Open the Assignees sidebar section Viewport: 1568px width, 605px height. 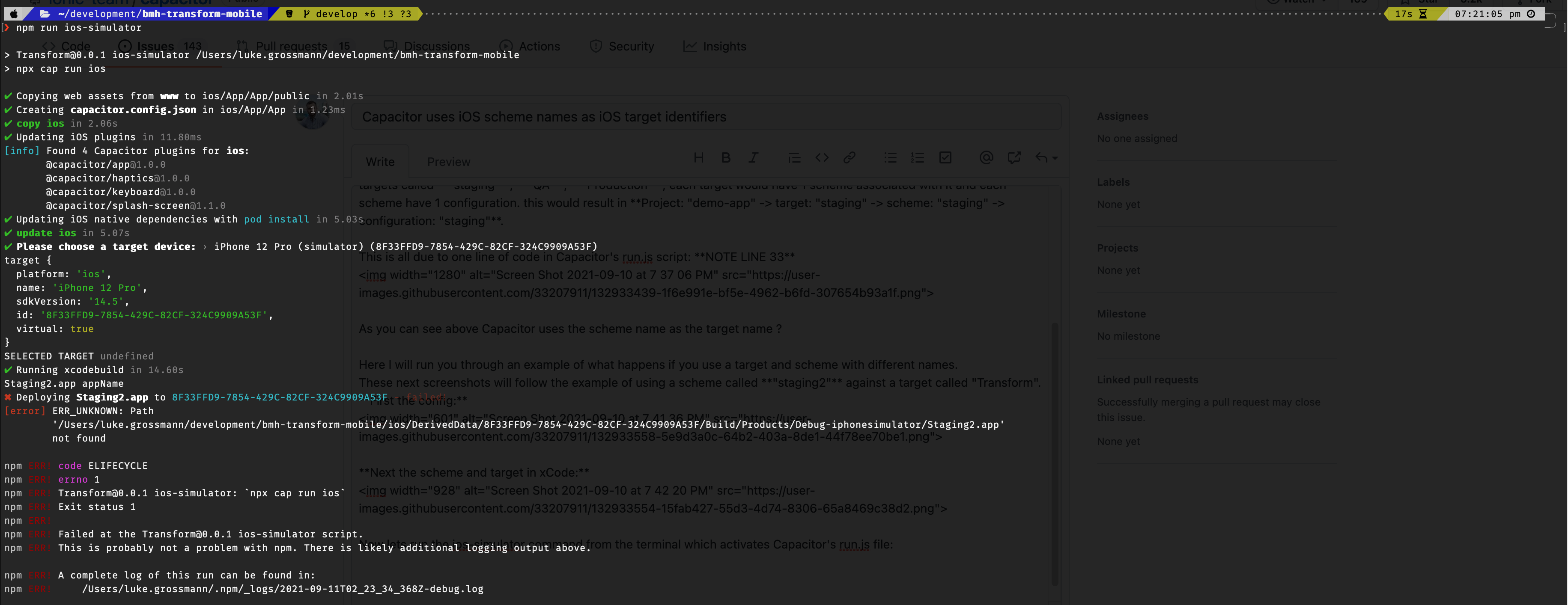tap(1122, 116)
